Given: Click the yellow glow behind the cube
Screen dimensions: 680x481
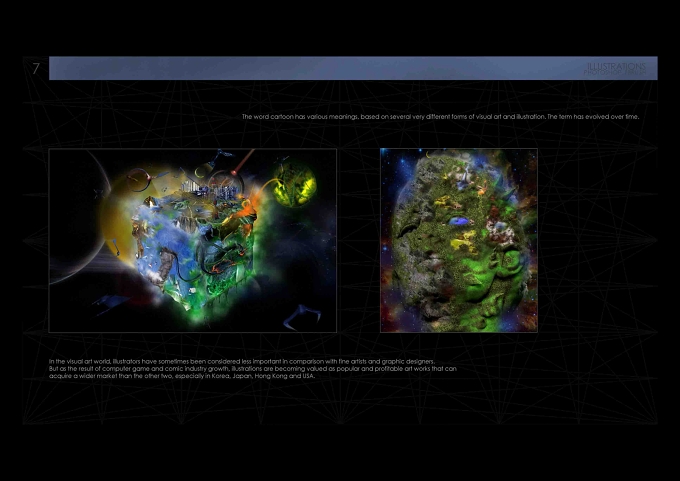Looking at the screenshot, I should coord(114,221).
